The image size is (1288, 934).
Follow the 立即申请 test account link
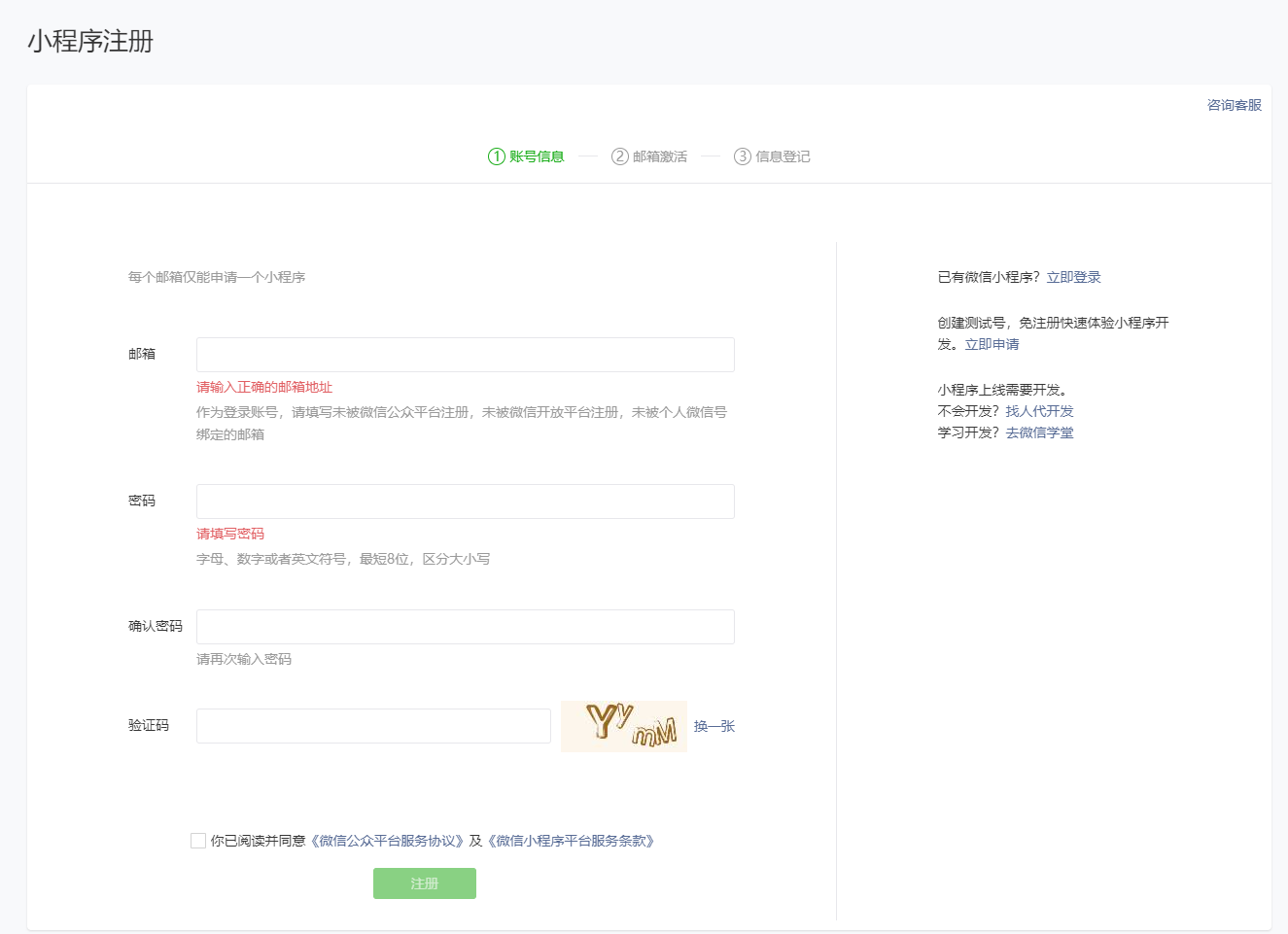[x=992, y=344]
